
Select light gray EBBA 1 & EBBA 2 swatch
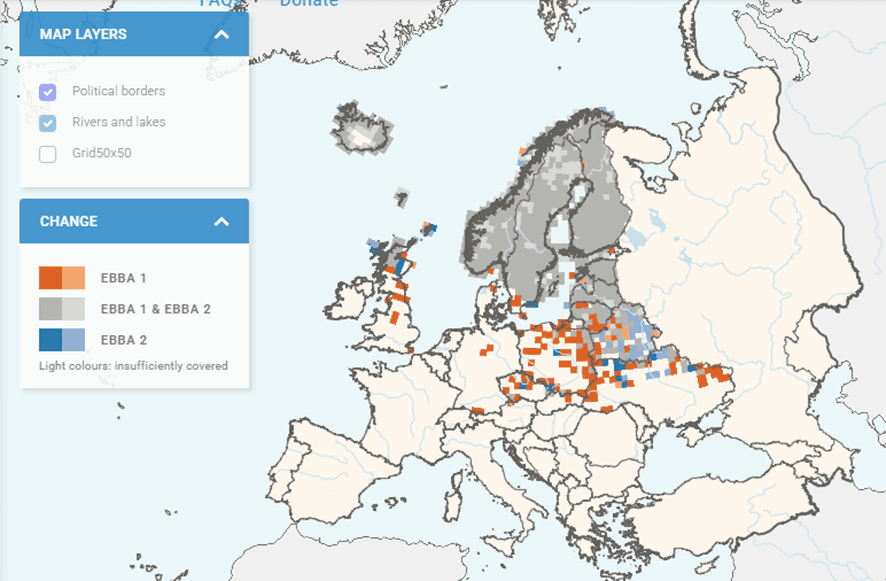73,309
